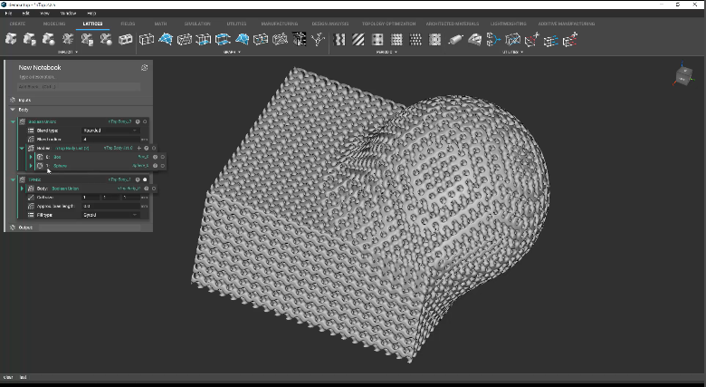Toggle visibility circle on Bodies list row
The image size is (706, 387).
point(154,148)
